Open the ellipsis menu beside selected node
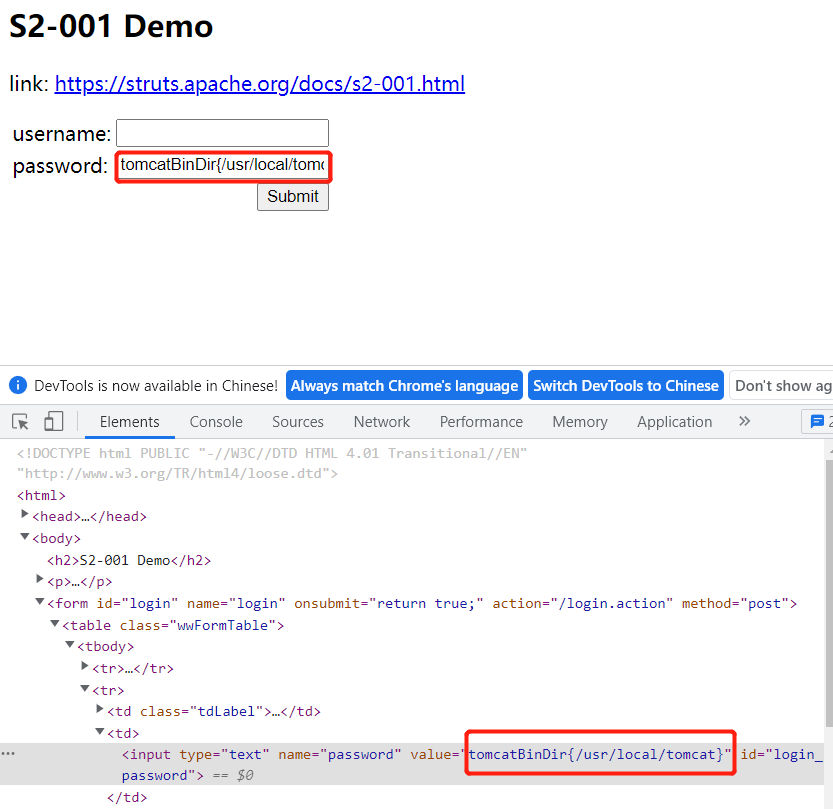 (8, 754)
